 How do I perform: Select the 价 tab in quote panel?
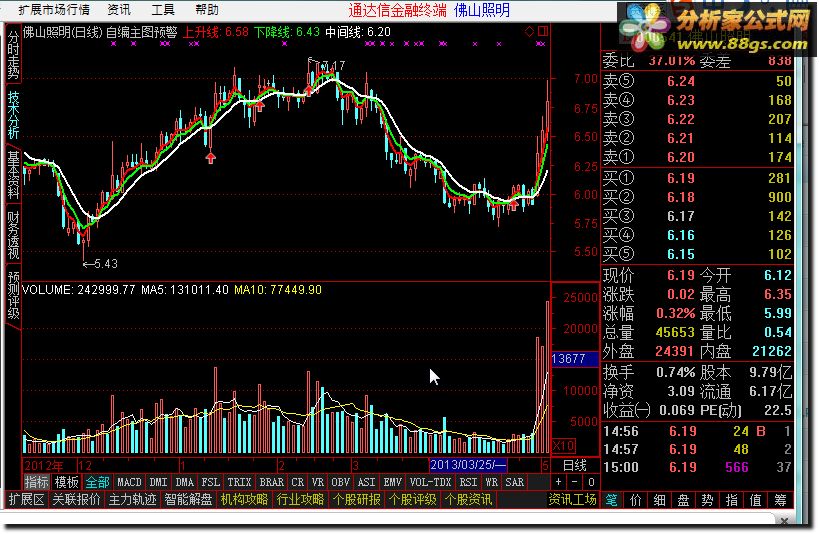(x=636, y=500)
